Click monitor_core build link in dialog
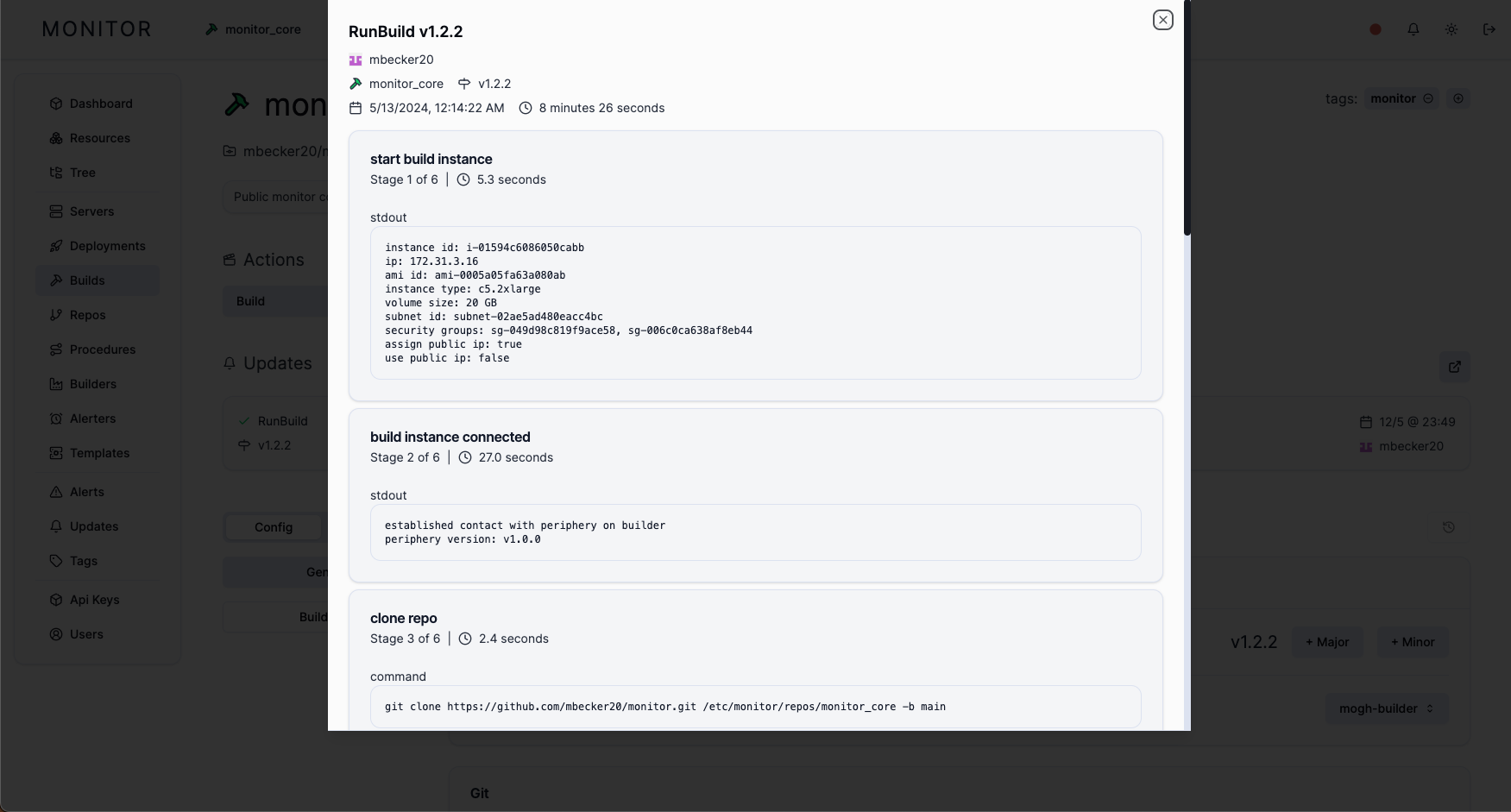1511x812 pixels. pyautogui.click(x=396, y=84)
